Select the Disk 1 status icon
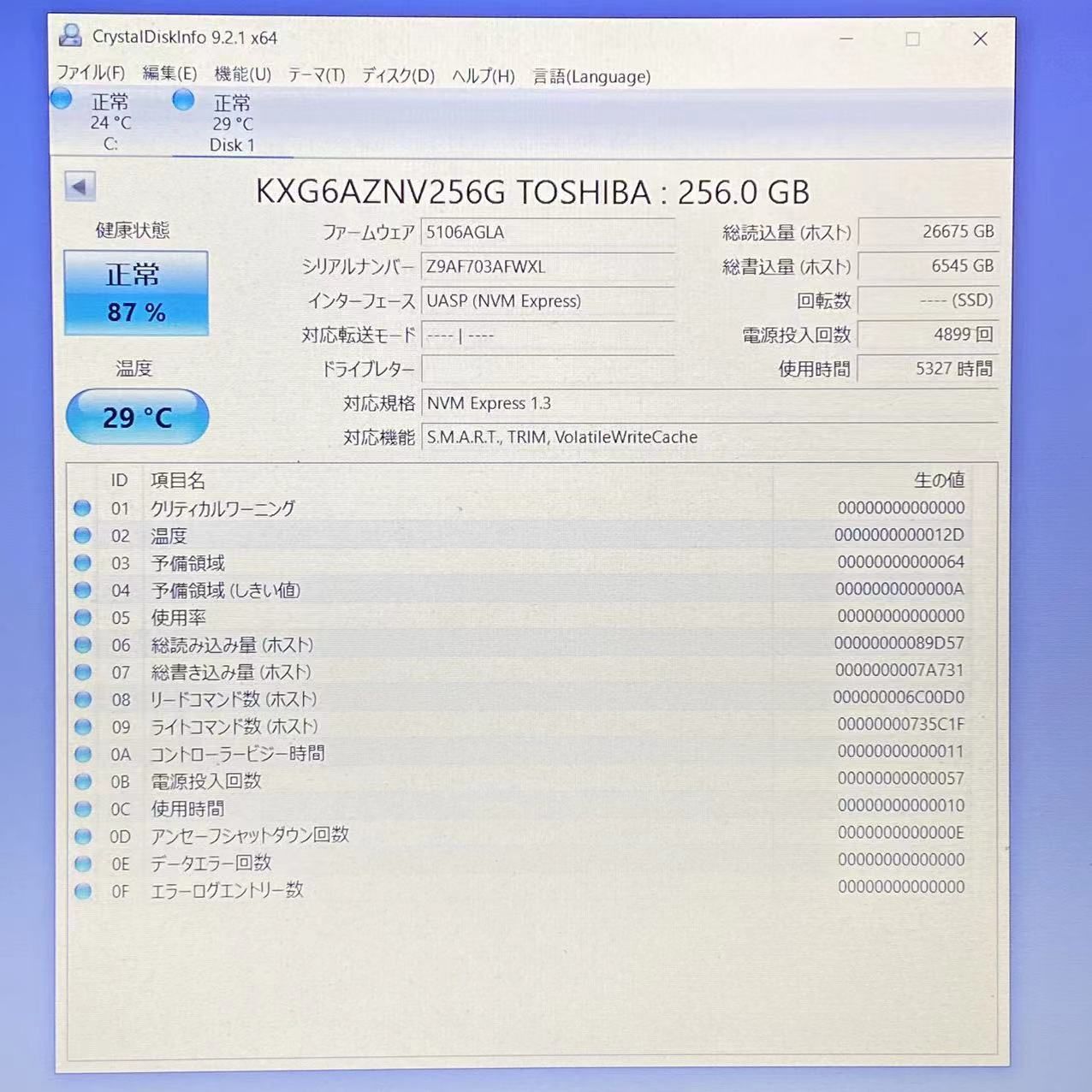Image resolution: width=1092 pixels, height=1092 pixels. coord(184,100)
